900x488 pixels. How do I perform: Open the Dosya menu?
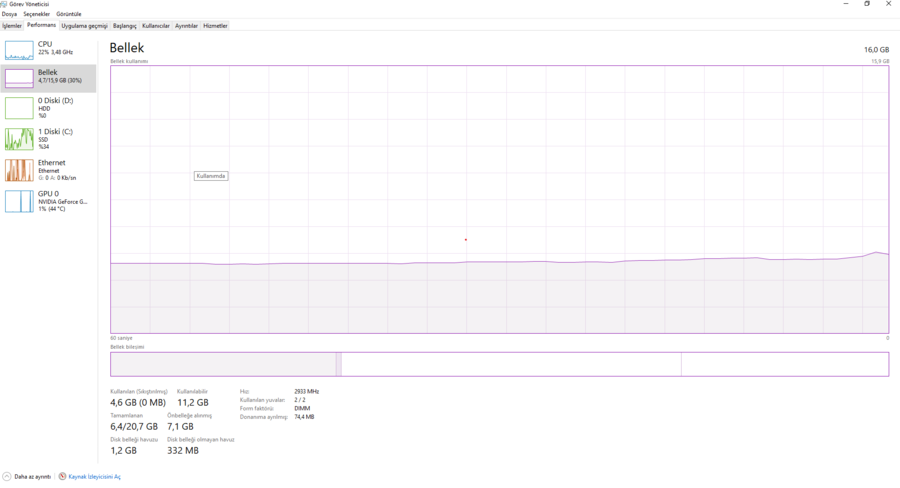coord(9,14)
